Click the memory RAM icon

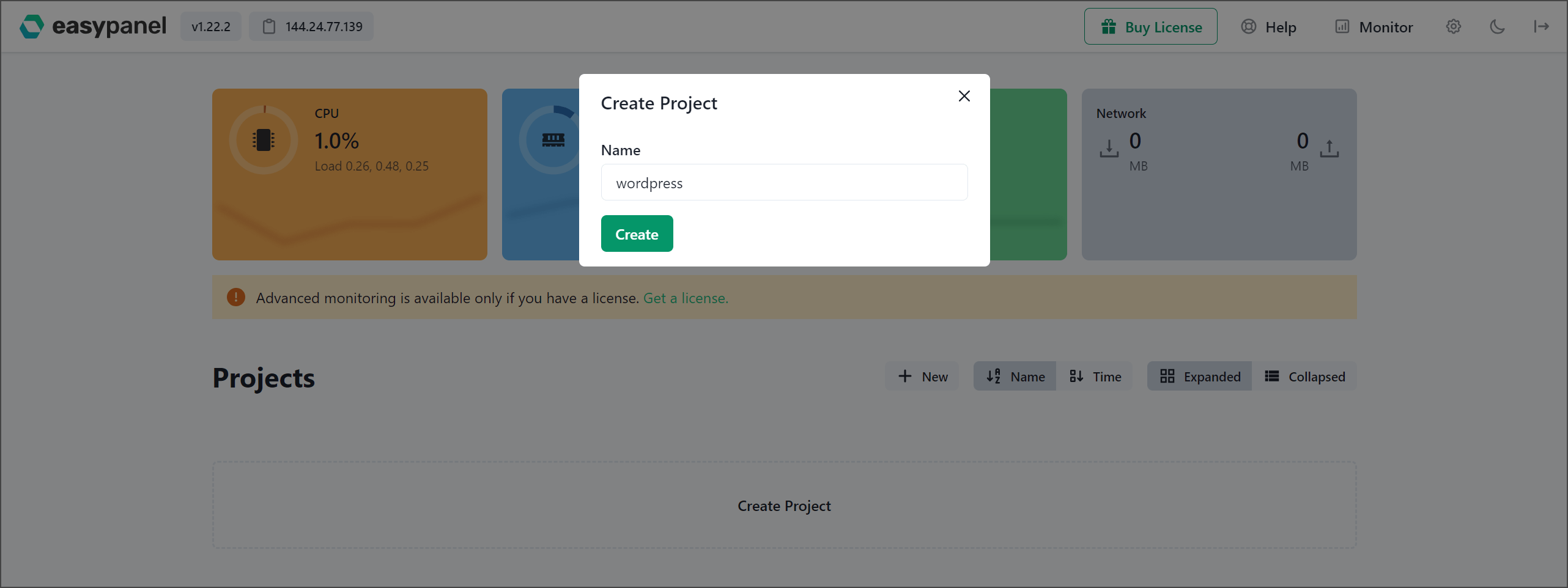point(553,140)
